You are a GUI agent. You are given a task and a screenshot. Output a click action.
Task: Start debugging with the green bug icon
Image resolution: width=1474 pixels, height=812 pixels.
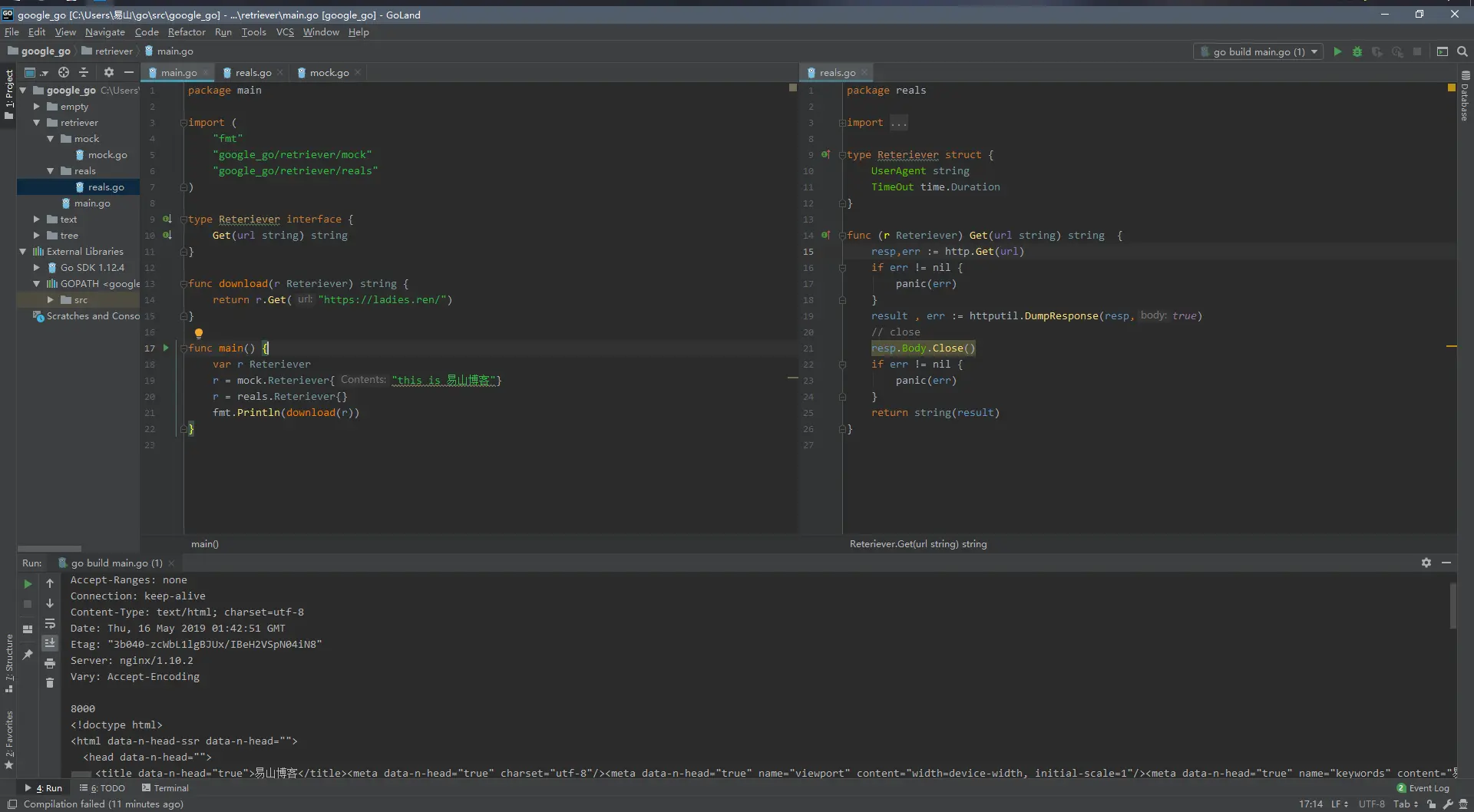click(1357, 51)
